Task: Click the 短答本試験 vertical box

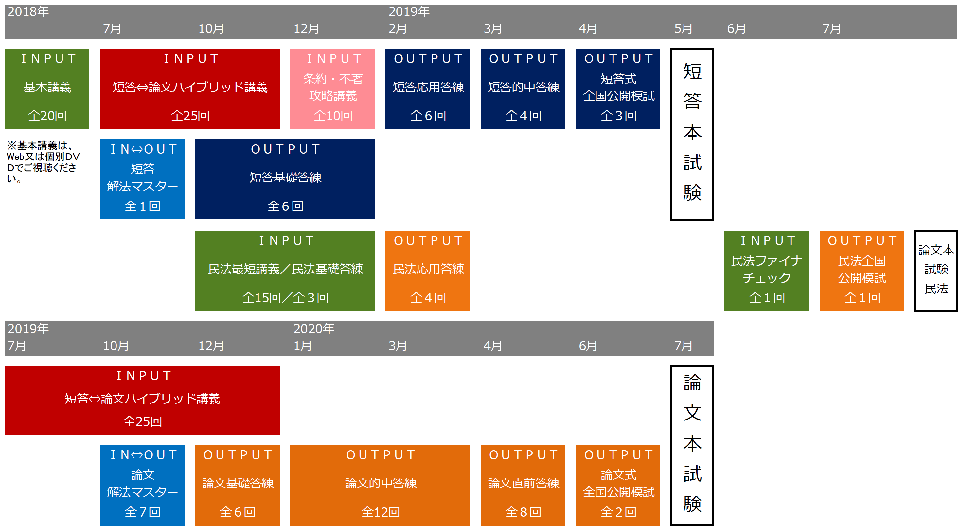Action: click(691, 134)
